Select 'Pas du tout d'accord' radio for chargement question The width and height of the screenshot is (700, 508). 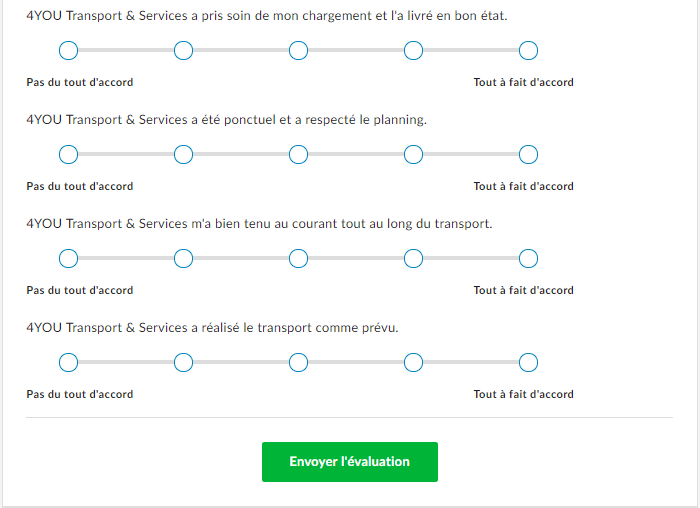[68, 50]
